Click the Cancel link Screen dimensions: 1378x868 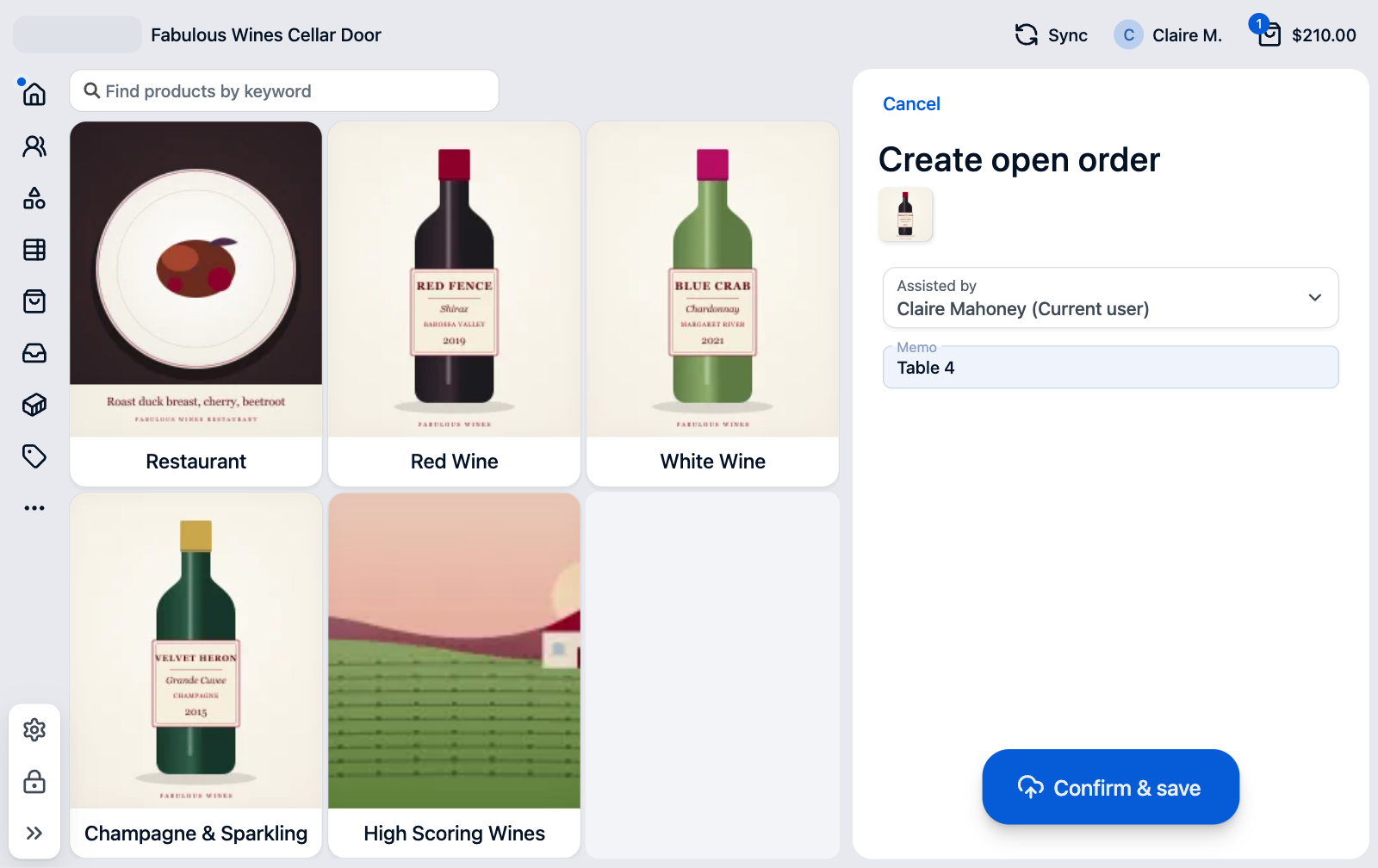pos(911,104)
